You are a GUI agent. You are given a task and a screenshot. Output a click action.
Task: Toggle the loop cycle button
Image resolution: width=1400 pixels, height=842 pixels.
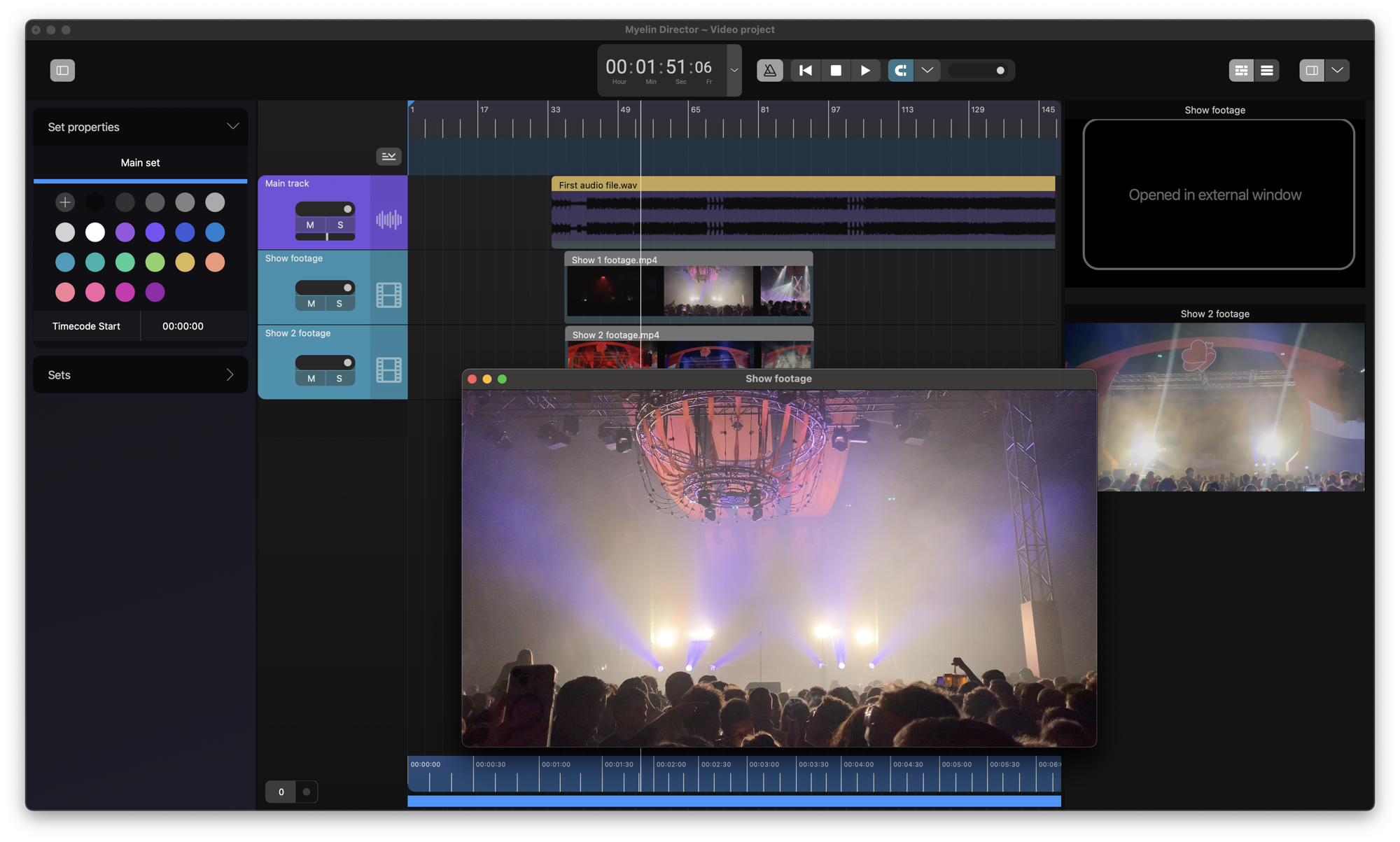(900, 70)
